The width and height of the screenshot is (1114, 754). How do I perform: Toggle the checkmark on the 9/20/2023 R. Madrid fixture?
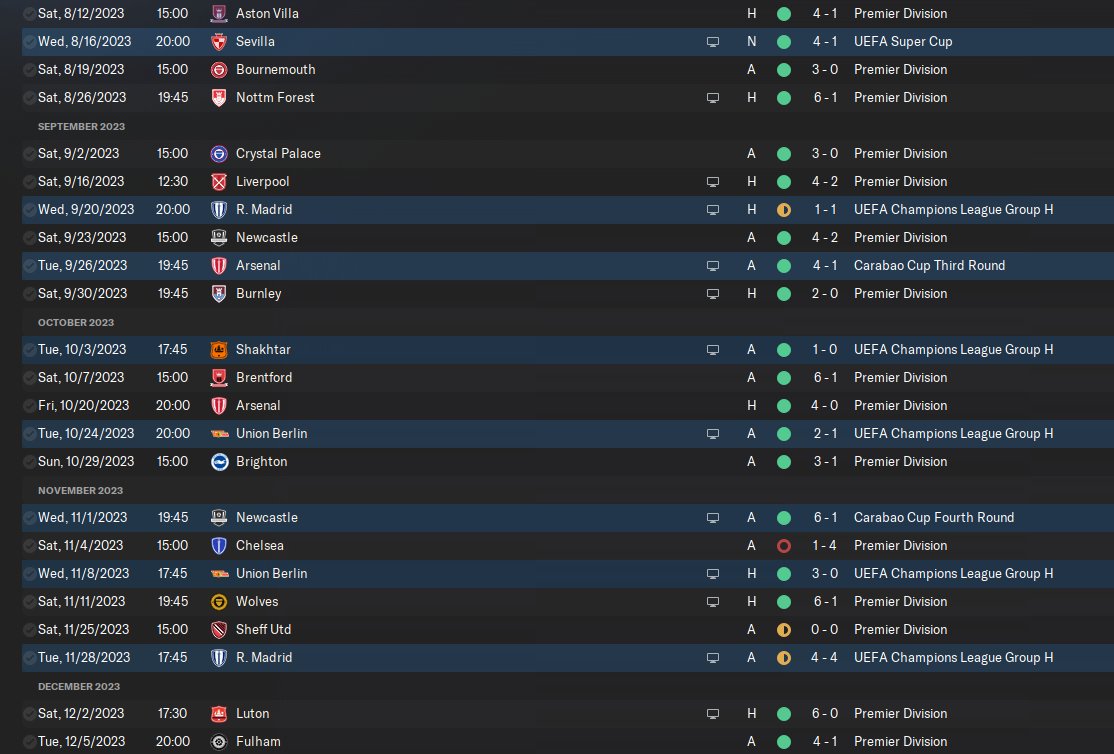[29, 210]
